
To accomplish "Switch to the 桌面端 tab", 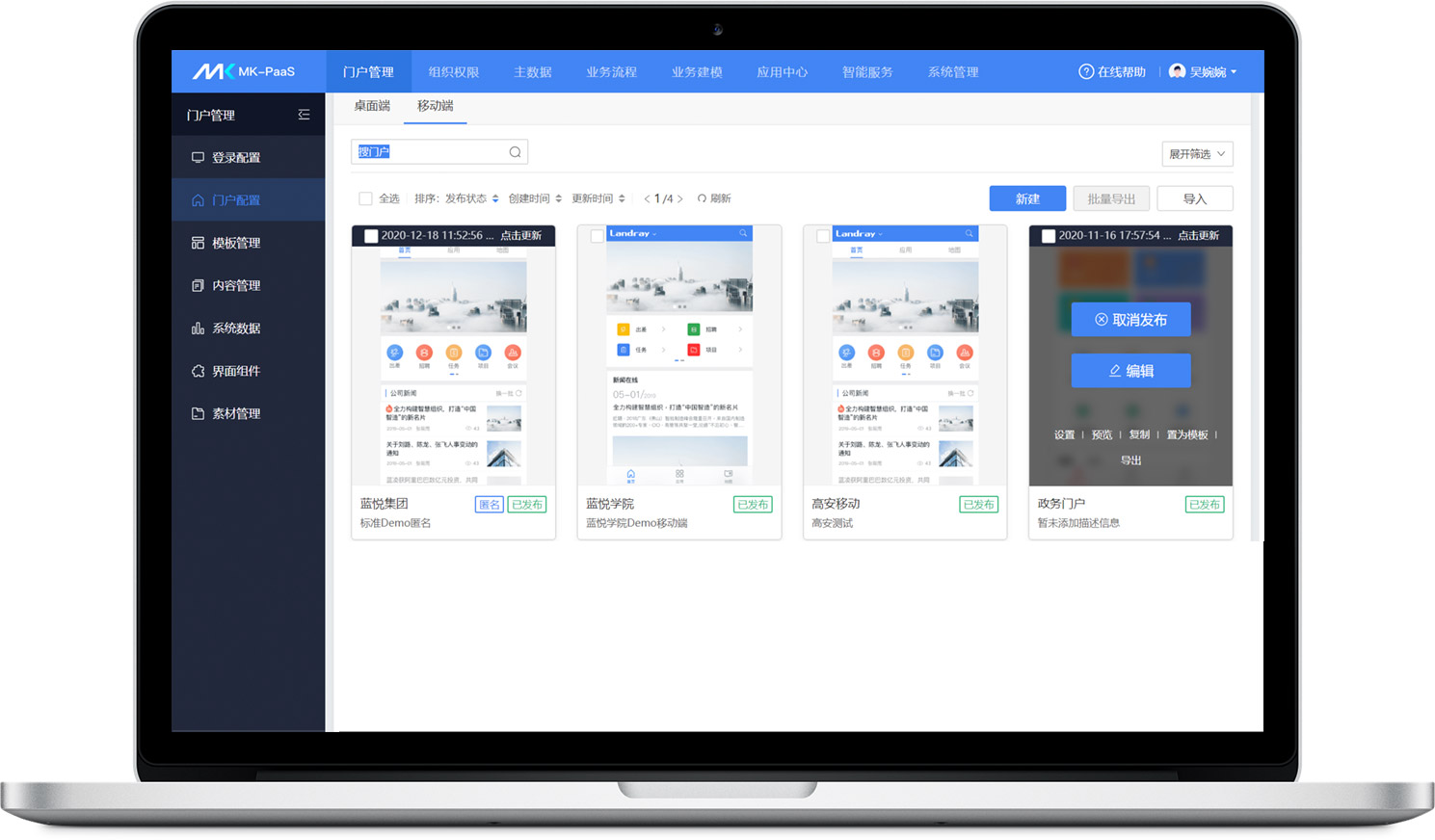I will point(372,106).
